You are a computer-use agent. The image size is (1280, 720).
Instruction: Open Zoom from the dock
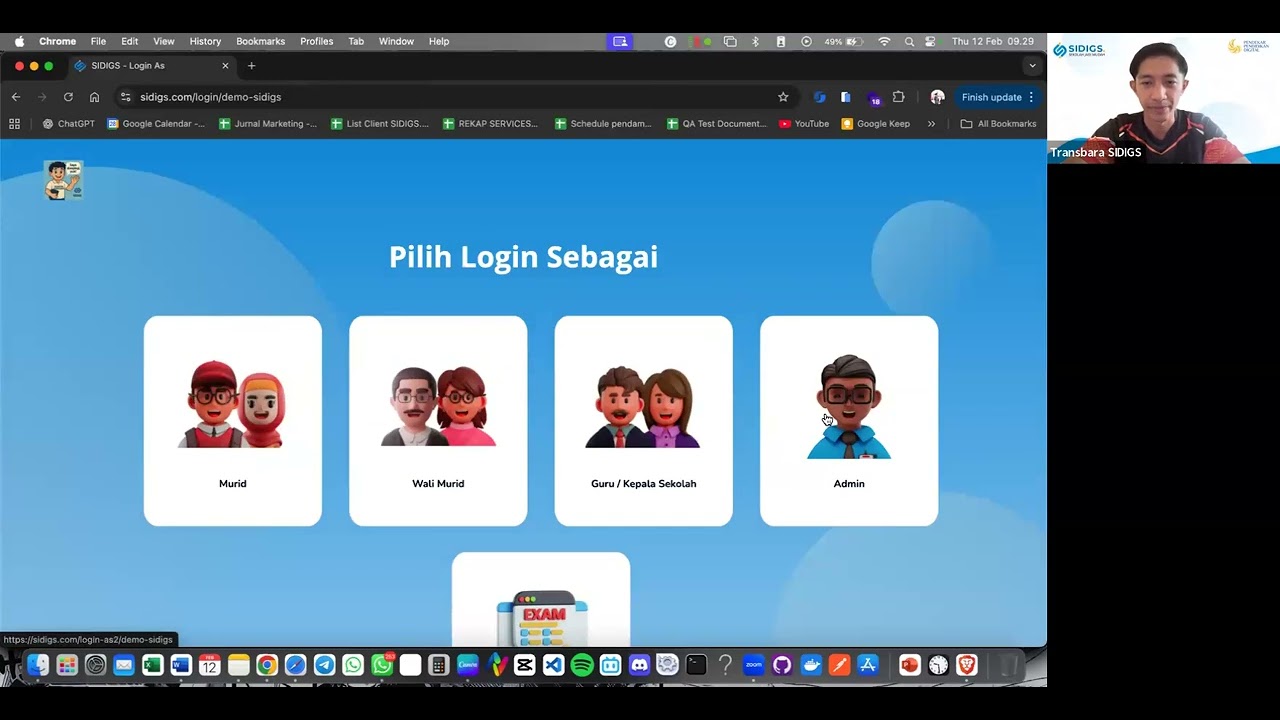click(754, 665)
